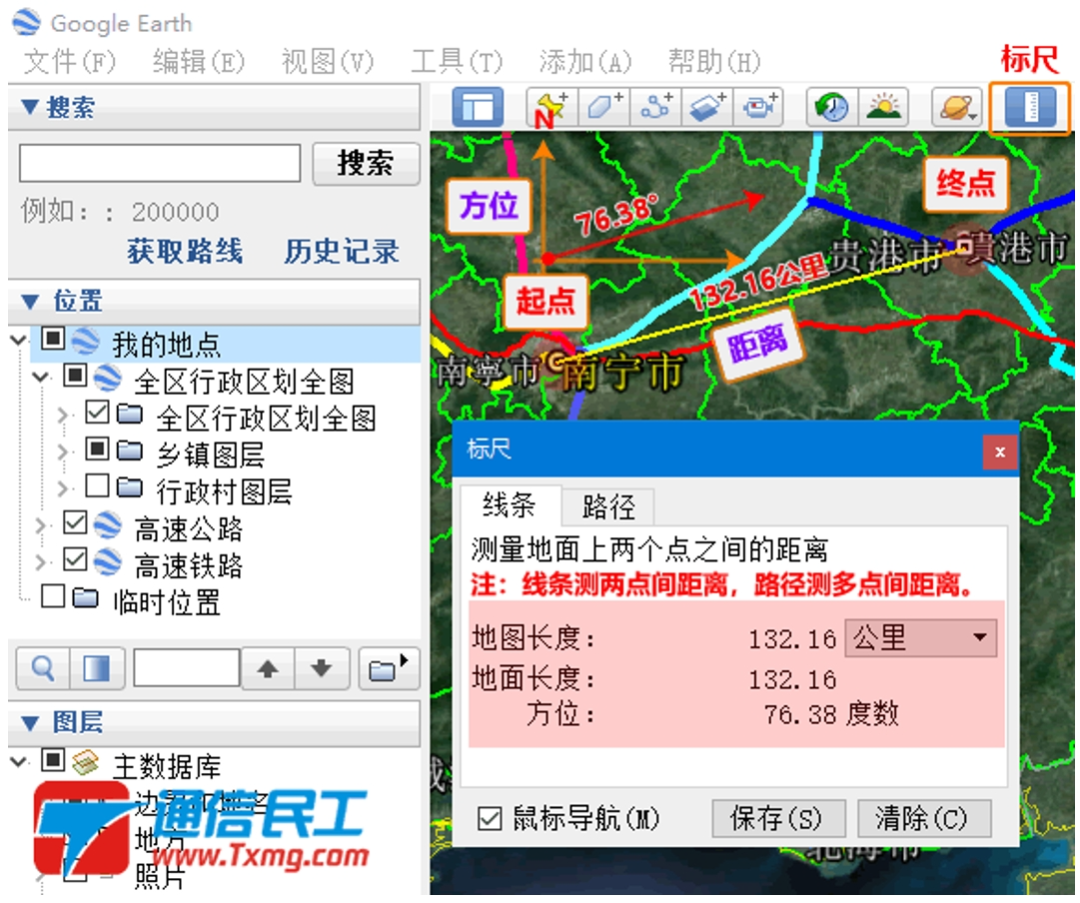The height and width of the screenshot is (903, 1080).
Task: Move item down with arrow button
Action: [321, 668]
